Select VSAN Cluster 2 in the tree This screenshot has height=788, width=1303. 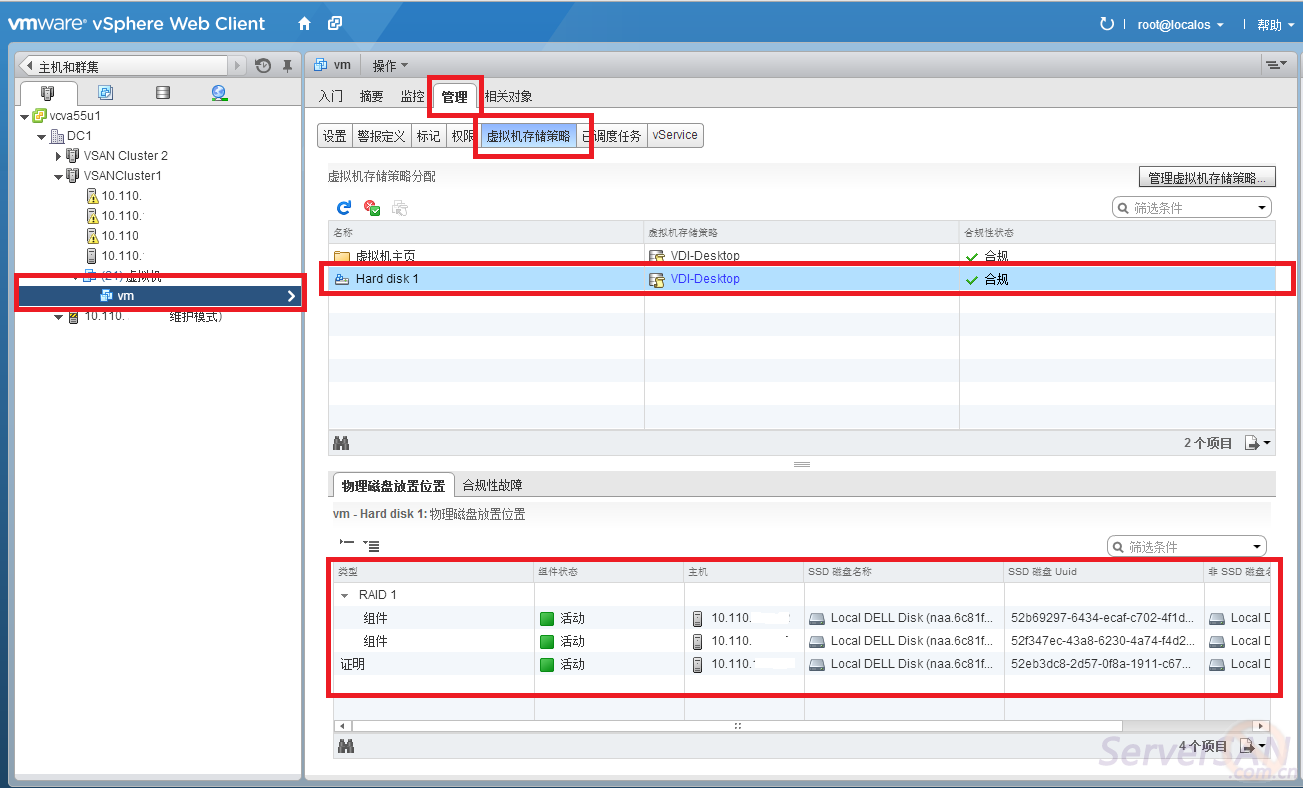[125, 156]
